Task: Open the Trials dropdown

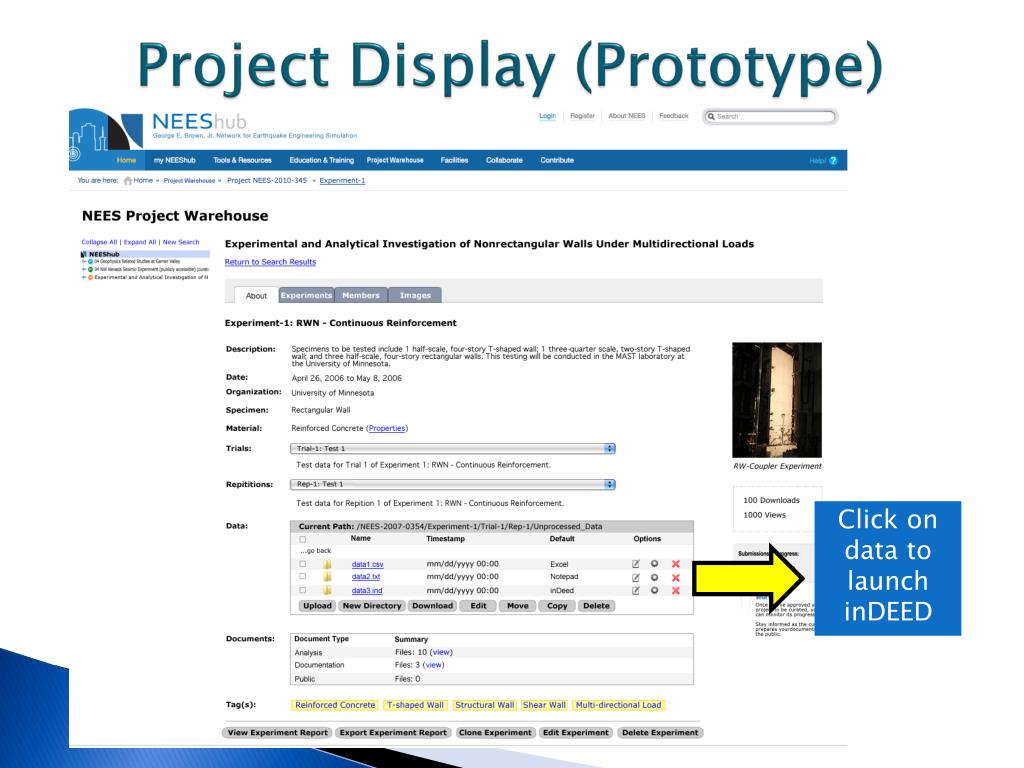Action: click(453, 449)
